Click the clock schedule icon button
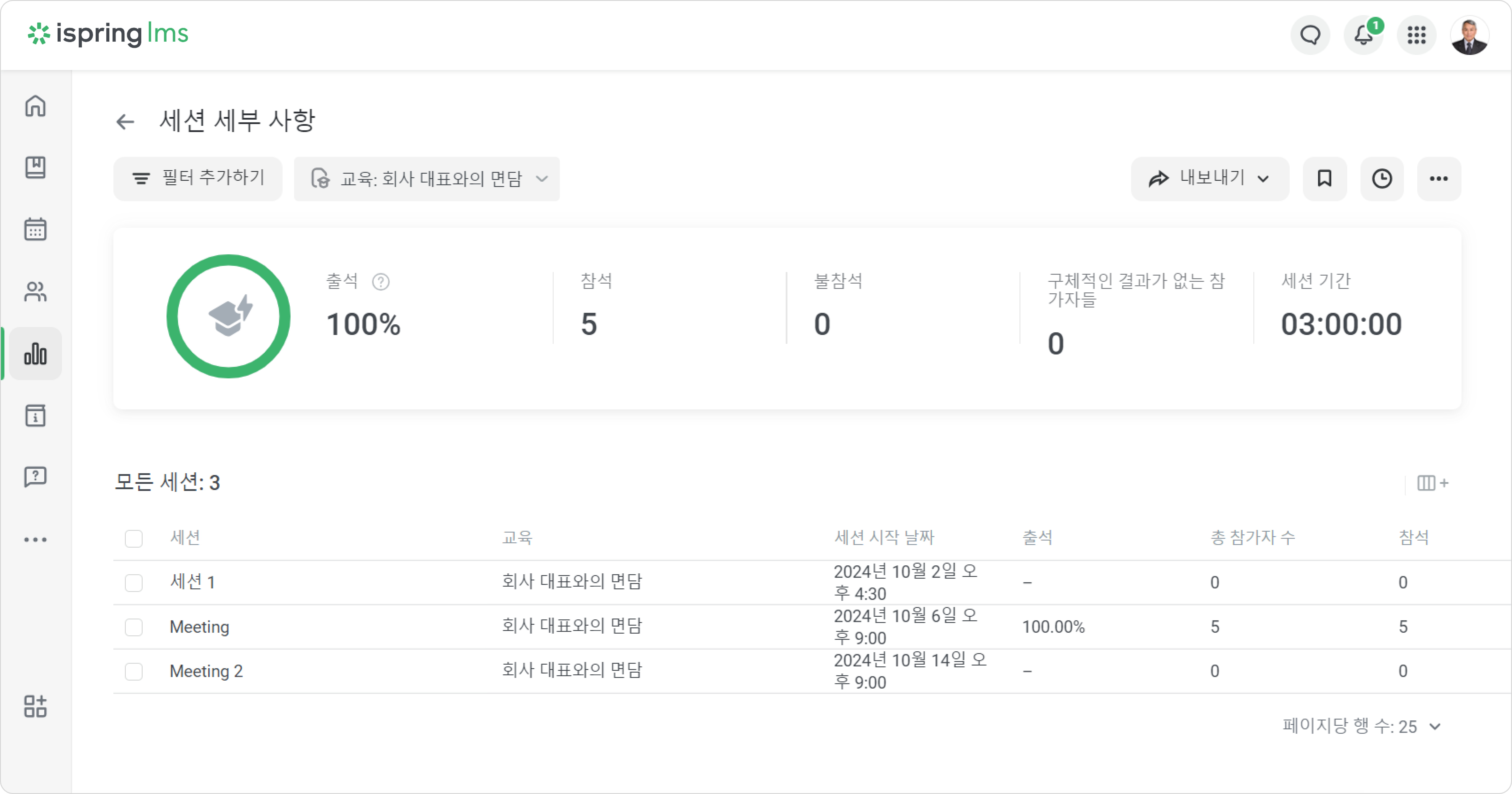 [x=1382, y=179]
